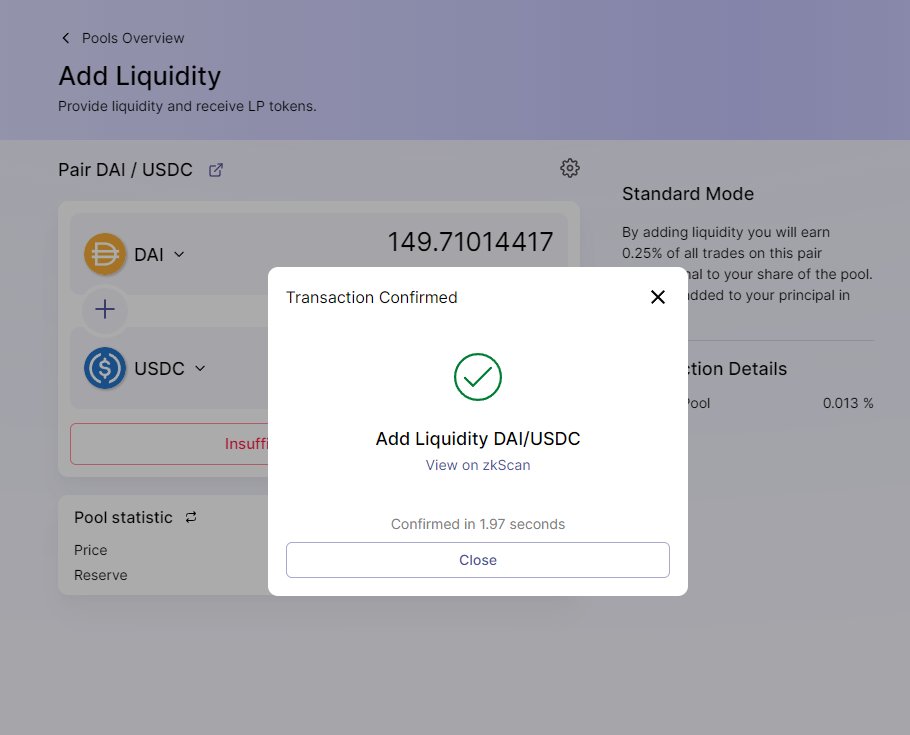Click the Standard Mode heading
This screenshot has width=910, height=735.
[x=688, y=194]
